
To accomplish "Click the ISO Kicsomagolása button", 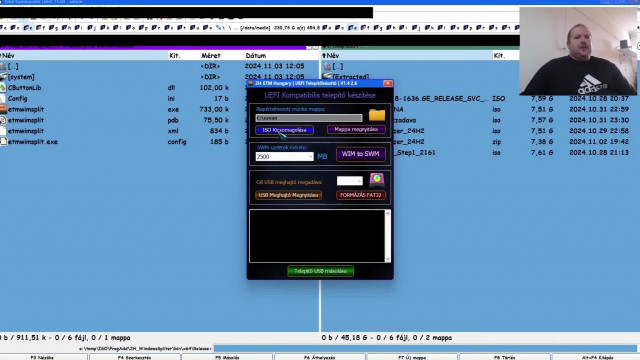I will tap(284, 130).
